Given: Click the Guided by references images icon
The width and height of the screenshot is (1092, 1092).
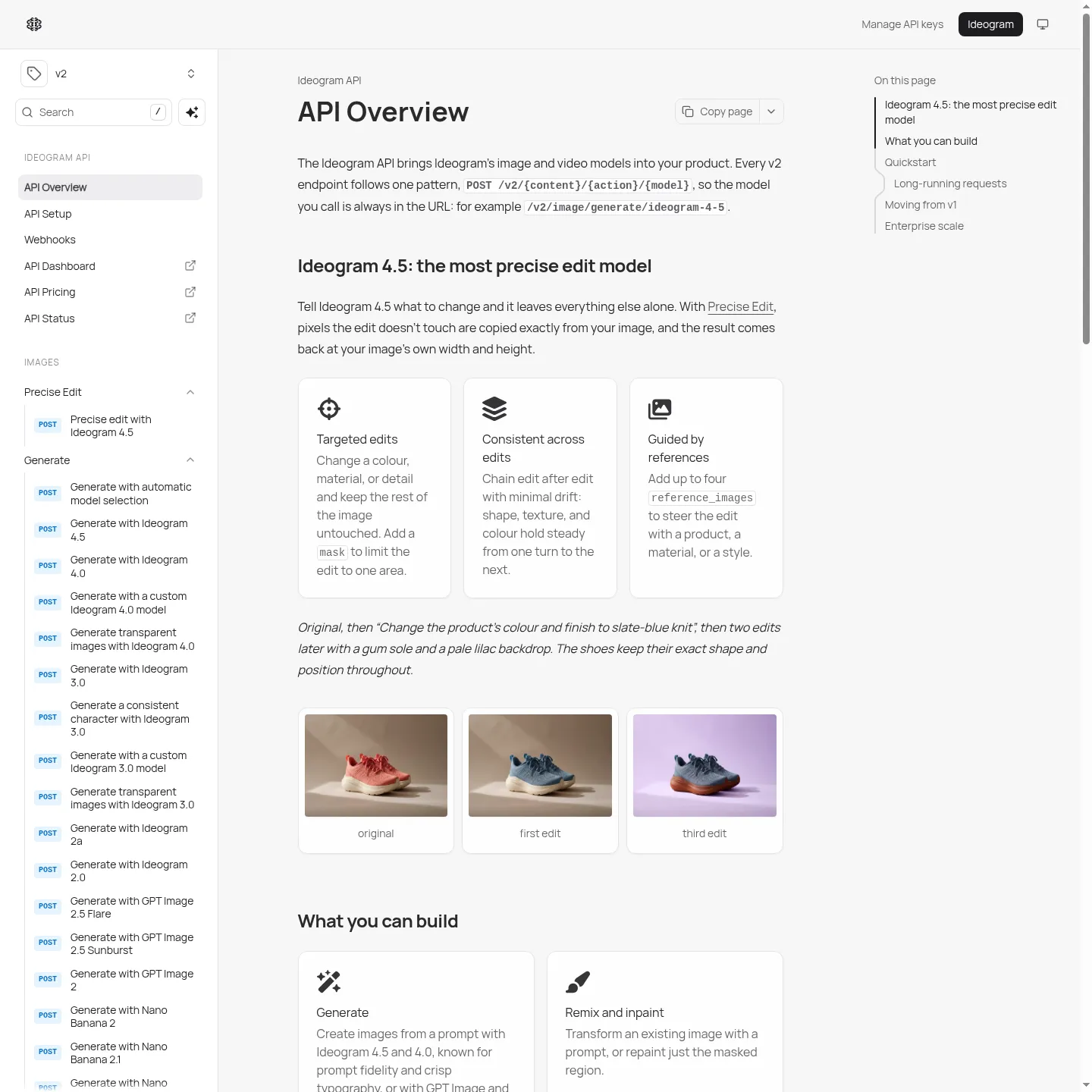Looking at the screenshot, I should (x=660, y=409).
